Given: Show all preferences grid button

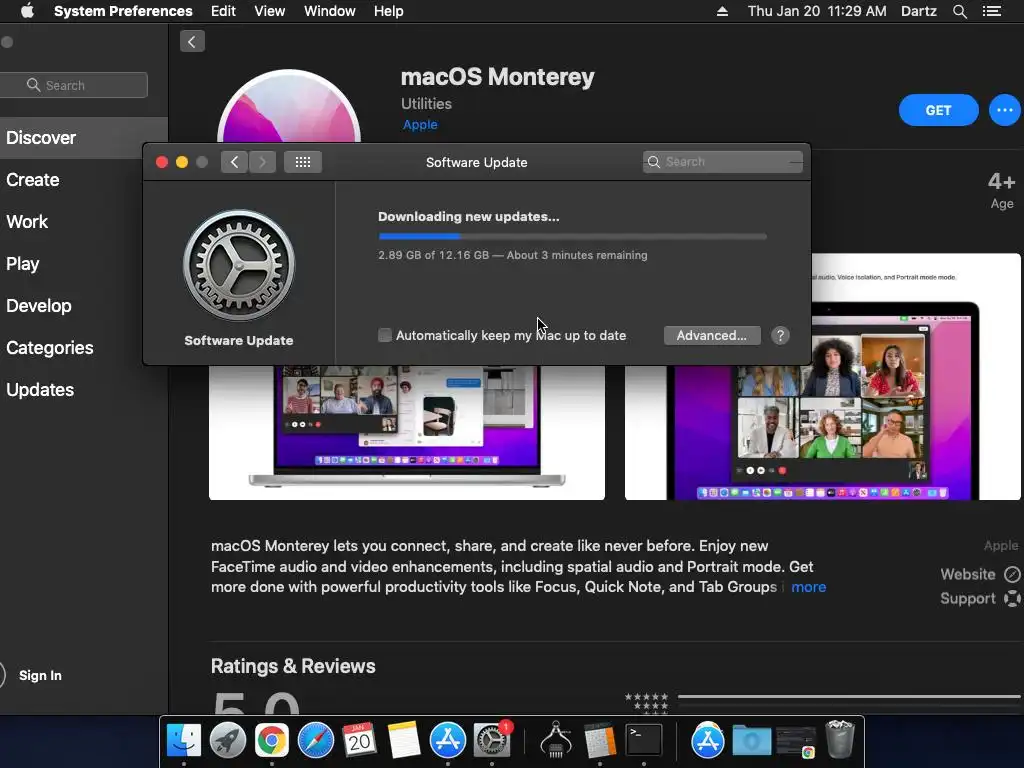Looking at the screenshot, I should (x=302, y=162).
